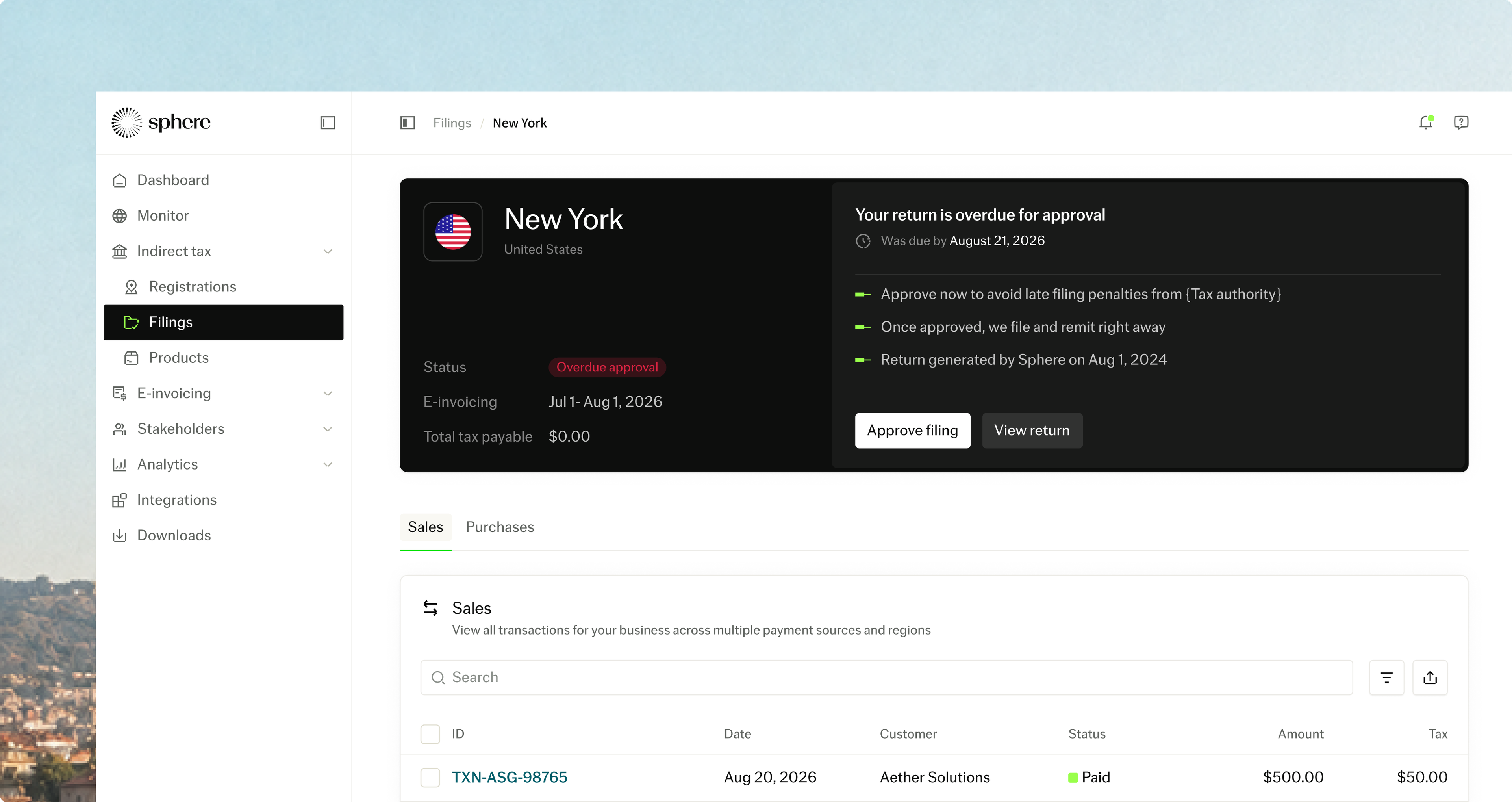Viewport: 1512px width, 802px height.
Task: Click the Products box icon
Action: tap(132, 358)
